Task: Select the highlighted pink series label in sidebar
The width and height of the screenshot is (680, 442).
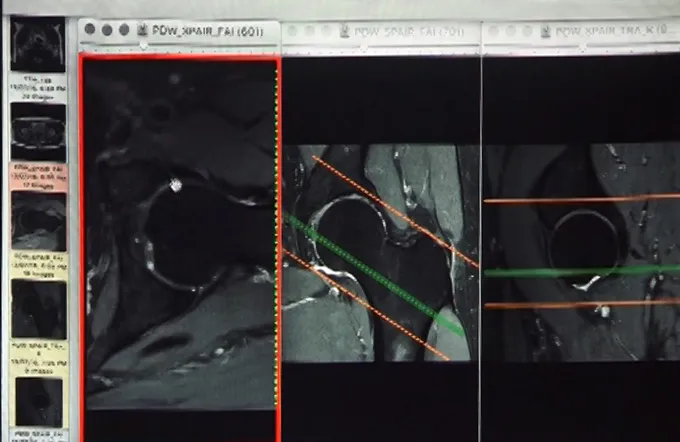Action: pyautogui.click(x=38, y=176)
